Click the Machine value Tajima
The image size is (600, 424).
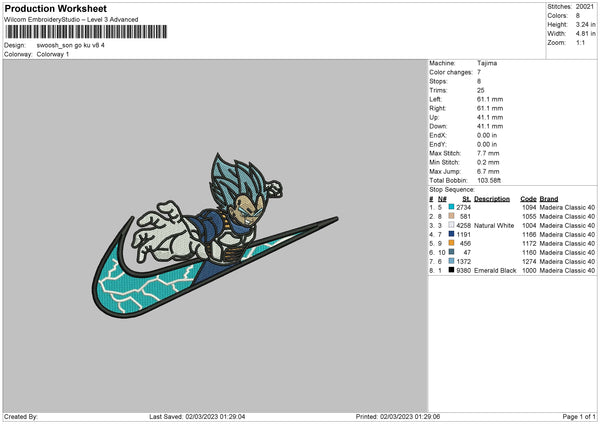[487, 63]
